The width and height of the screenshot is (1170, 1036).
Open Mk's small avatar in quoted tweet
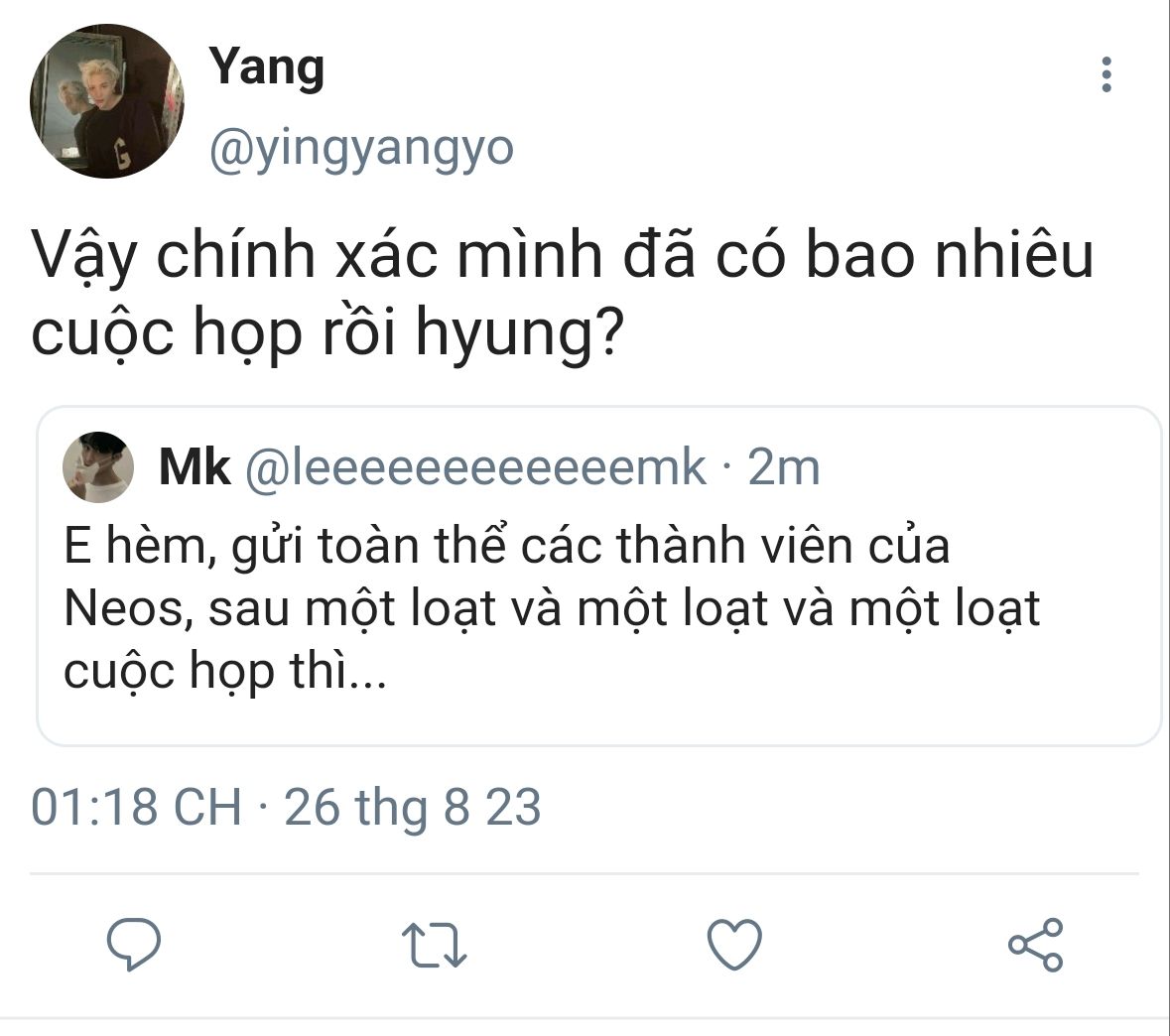click(98, 467)
